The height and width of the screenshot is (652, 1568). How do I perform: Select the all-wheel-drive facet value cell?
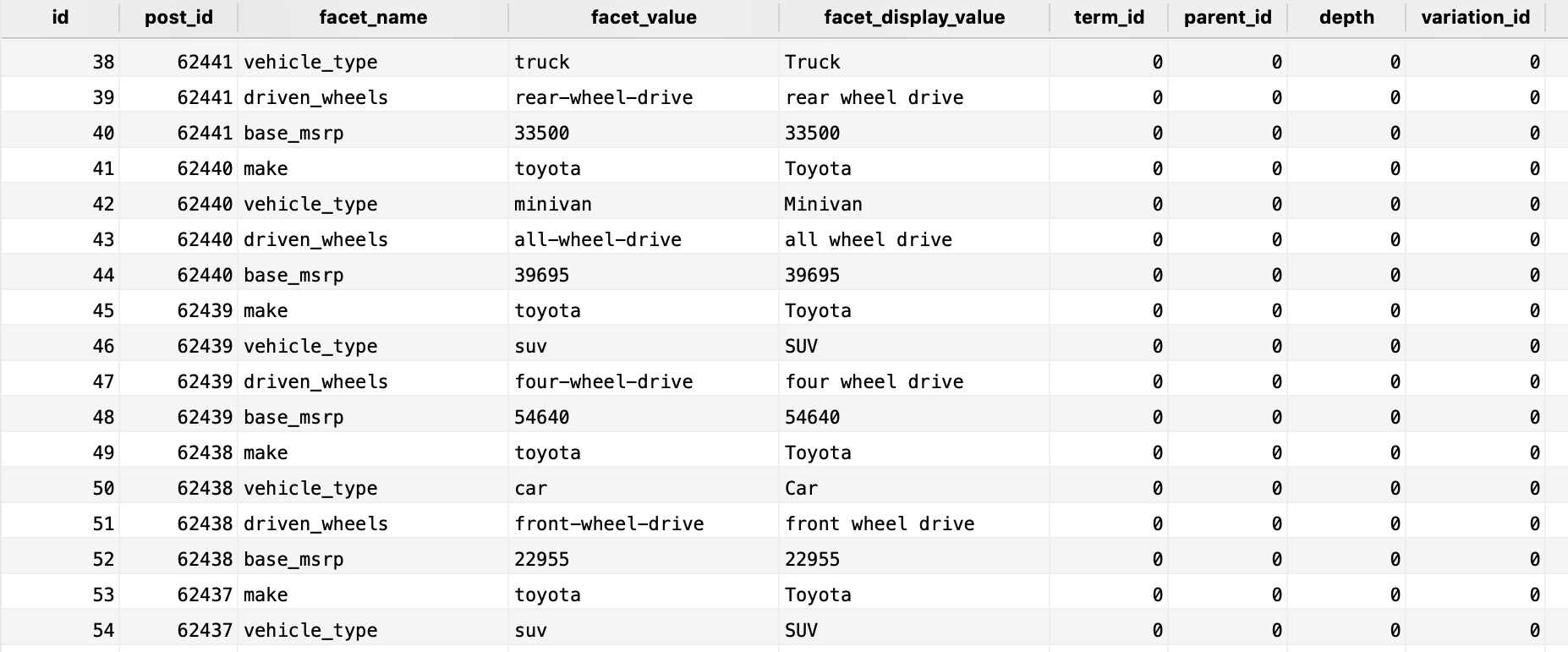[x=598, y=239]
